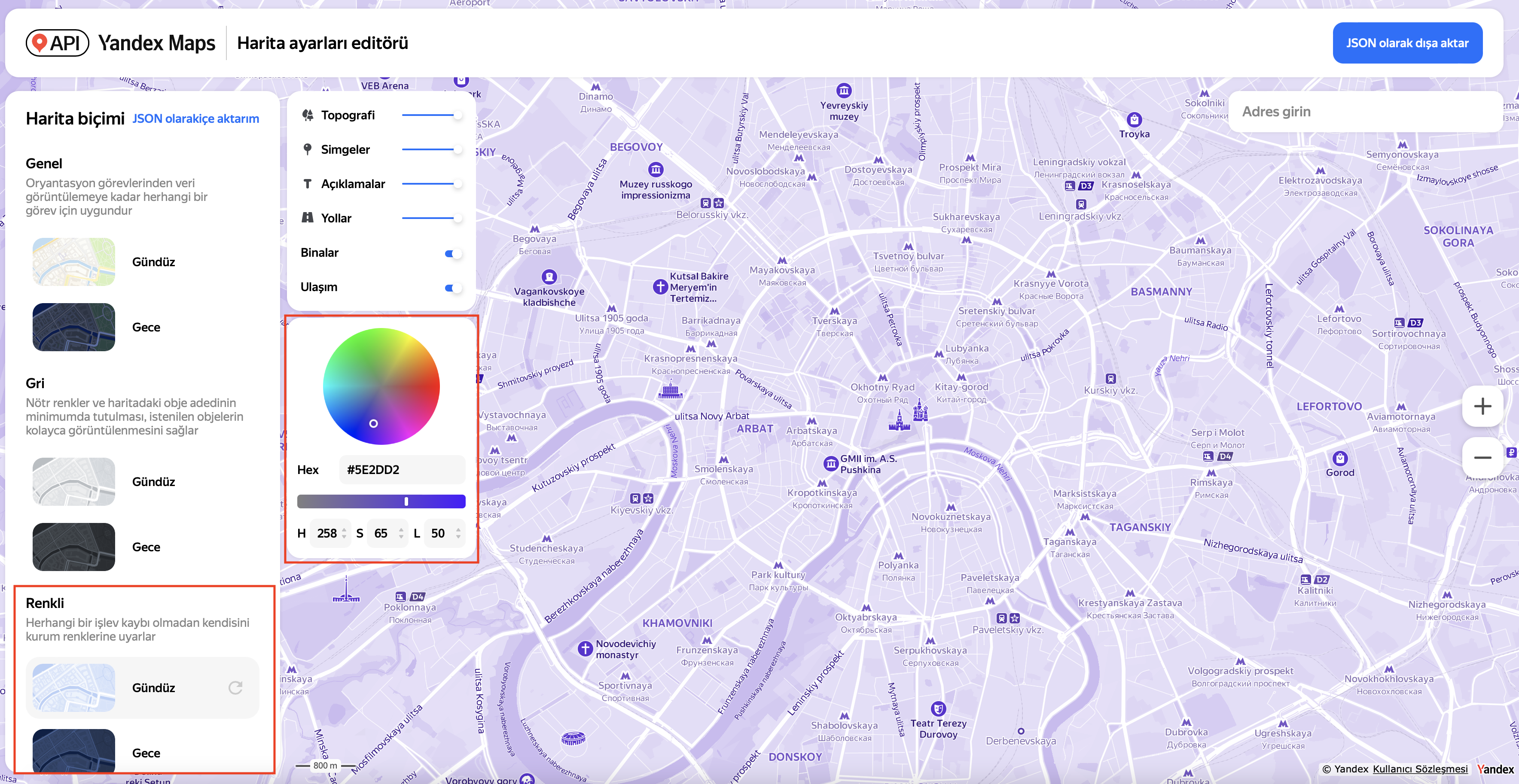Click the BASMANNY district label
Viewport: 1519px width, 784px height.
(1161, 292)
